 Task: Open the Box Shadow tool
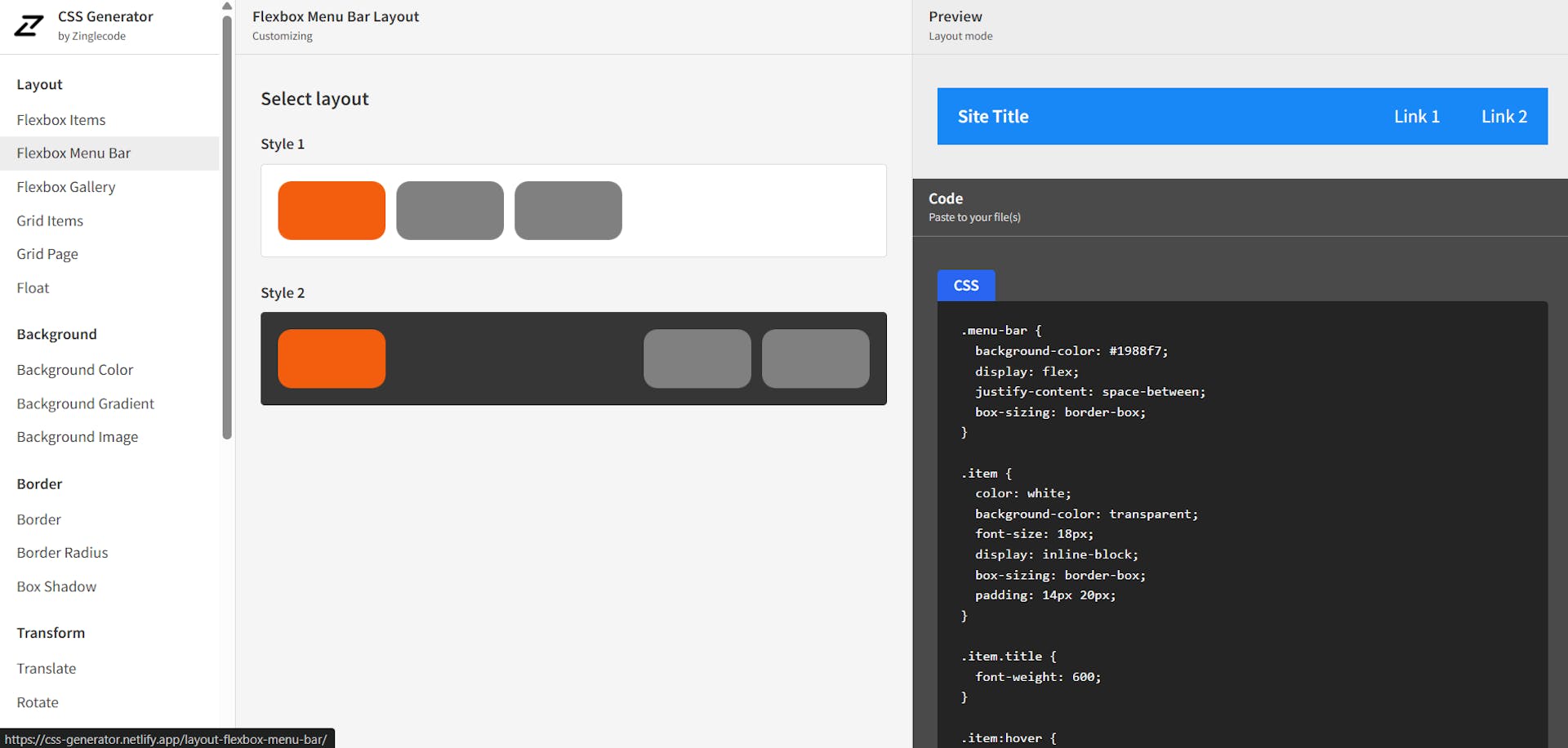(56, 586)
